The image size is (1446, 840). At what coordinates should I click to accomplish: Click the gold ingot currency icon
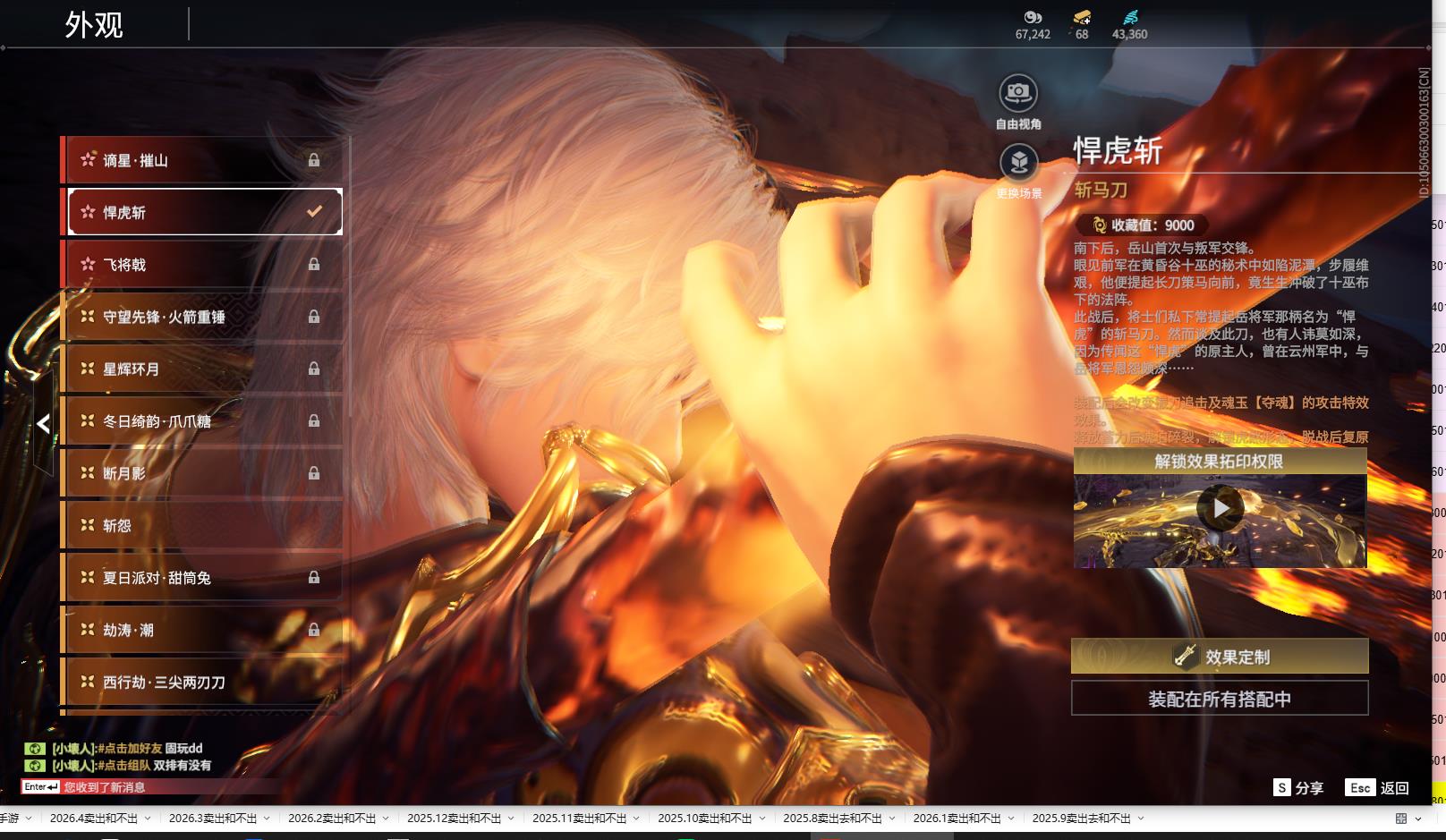pos(1082,17)
